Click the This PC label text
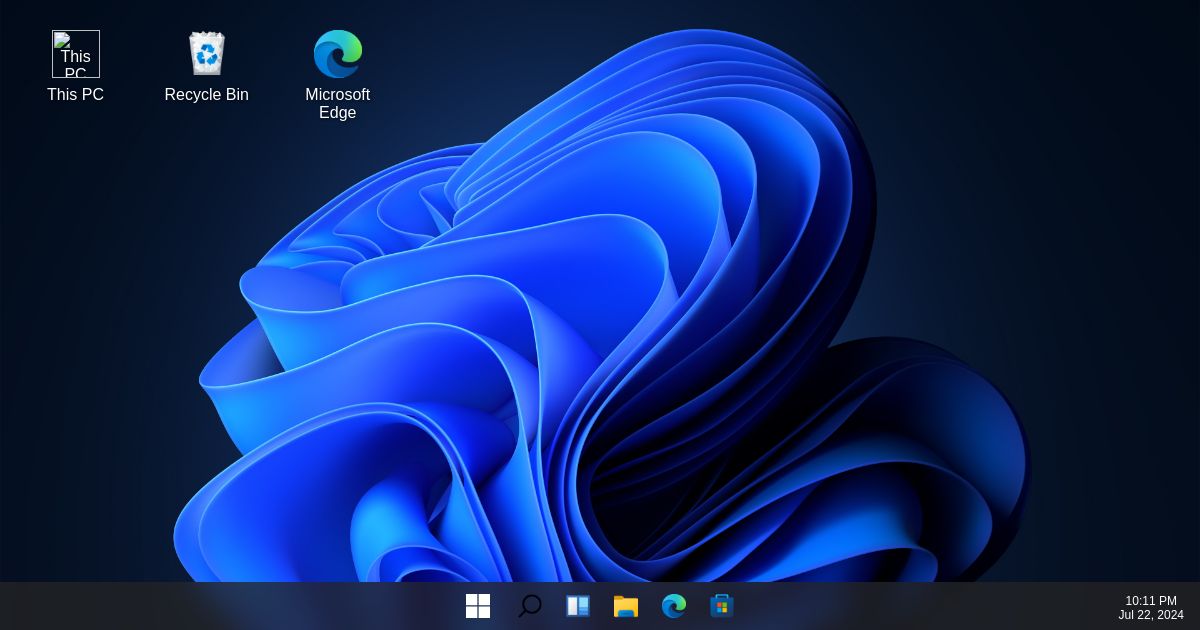The height and width of the screenshot is (630, 1200). coord(75,95)
